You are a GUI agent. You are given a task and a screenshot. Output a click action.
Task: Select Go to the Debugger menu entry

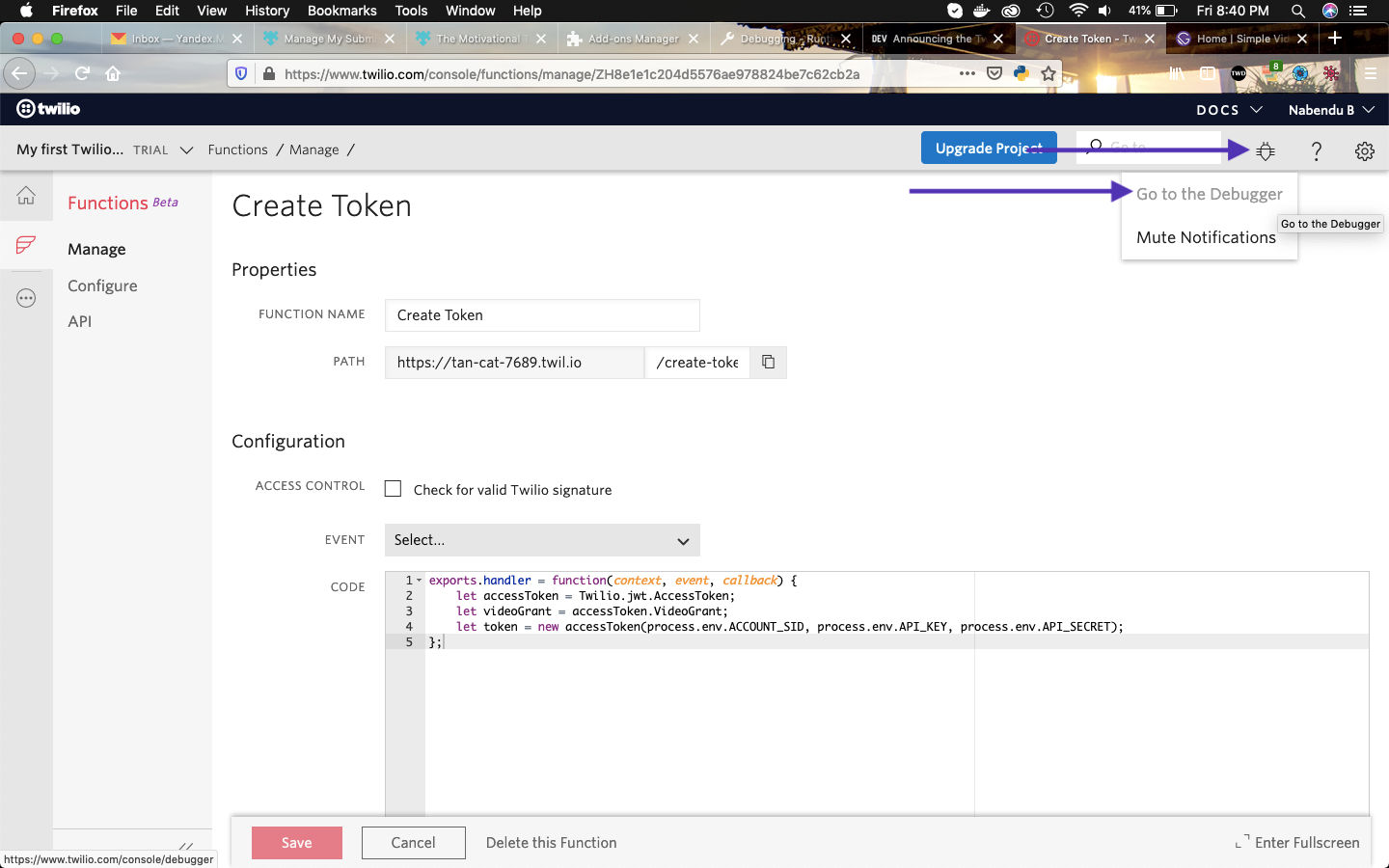[1209, 194]
